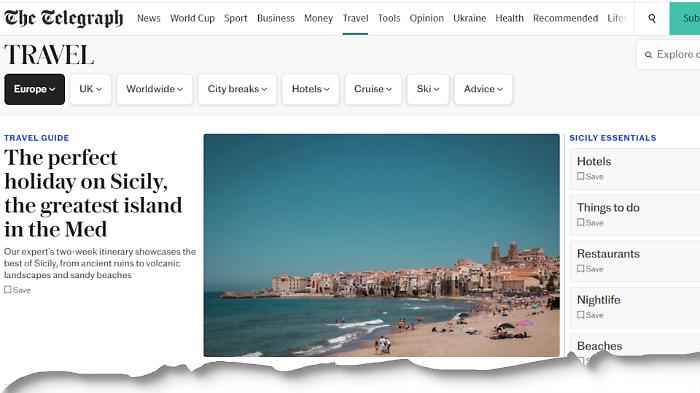Save the Things to do card
Screen dimensions: 700x393
pyautogui.click(x=590, y=222)
